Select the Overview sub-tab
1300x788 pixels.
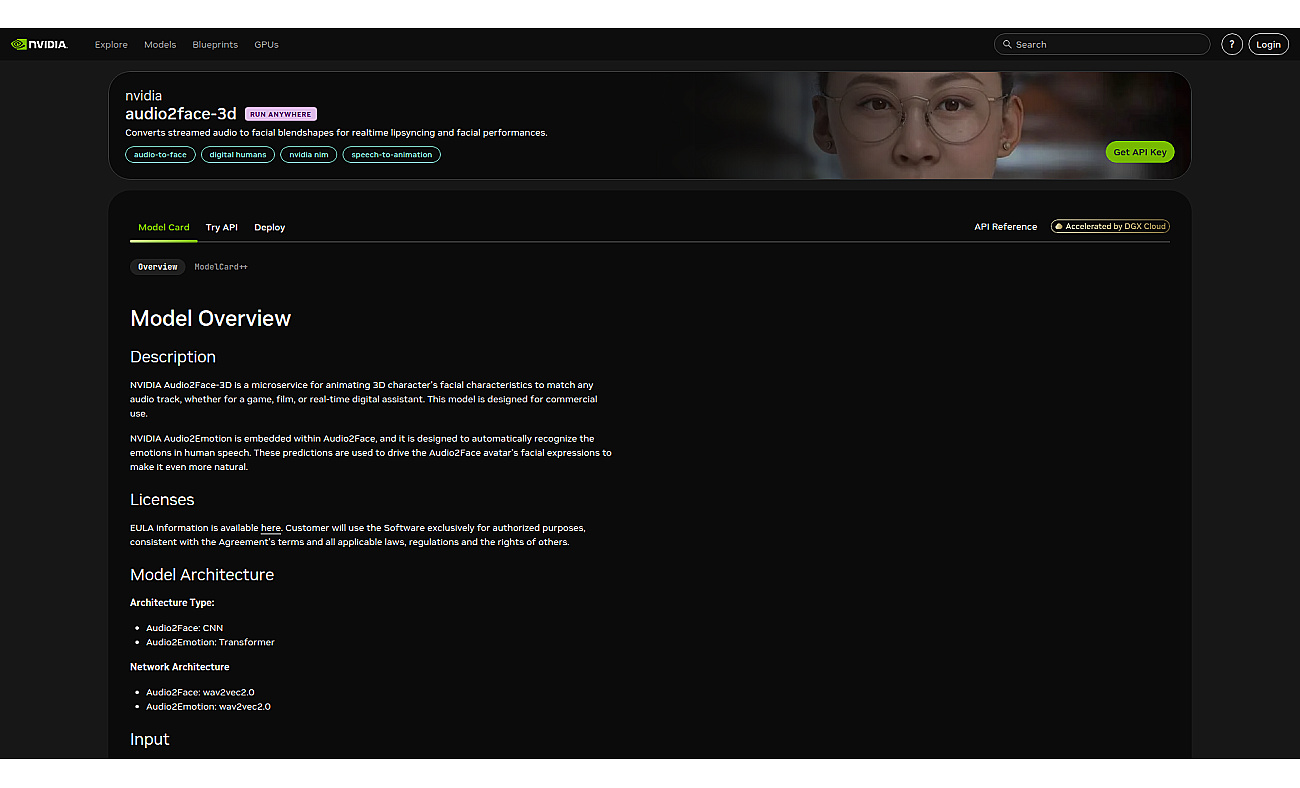click(x=158, y=267)
